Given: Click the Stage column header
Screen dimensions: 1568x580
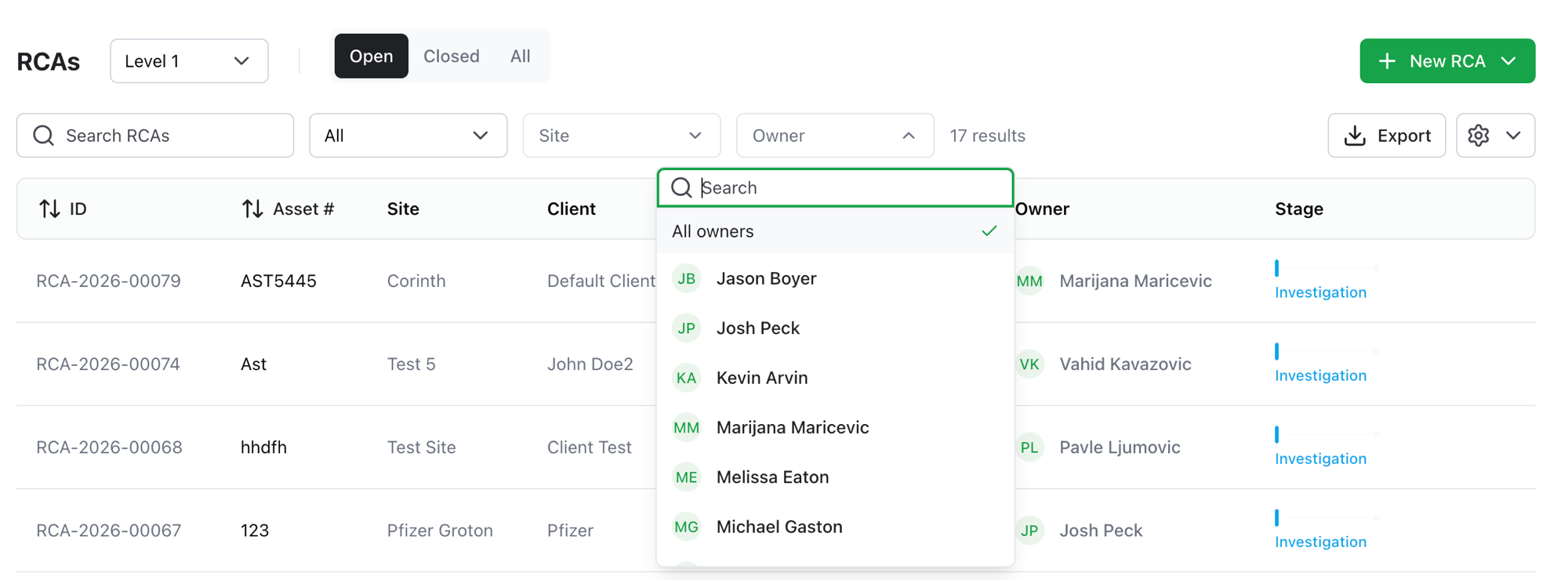Looking at the screenshot, I should click(1299, 208).
